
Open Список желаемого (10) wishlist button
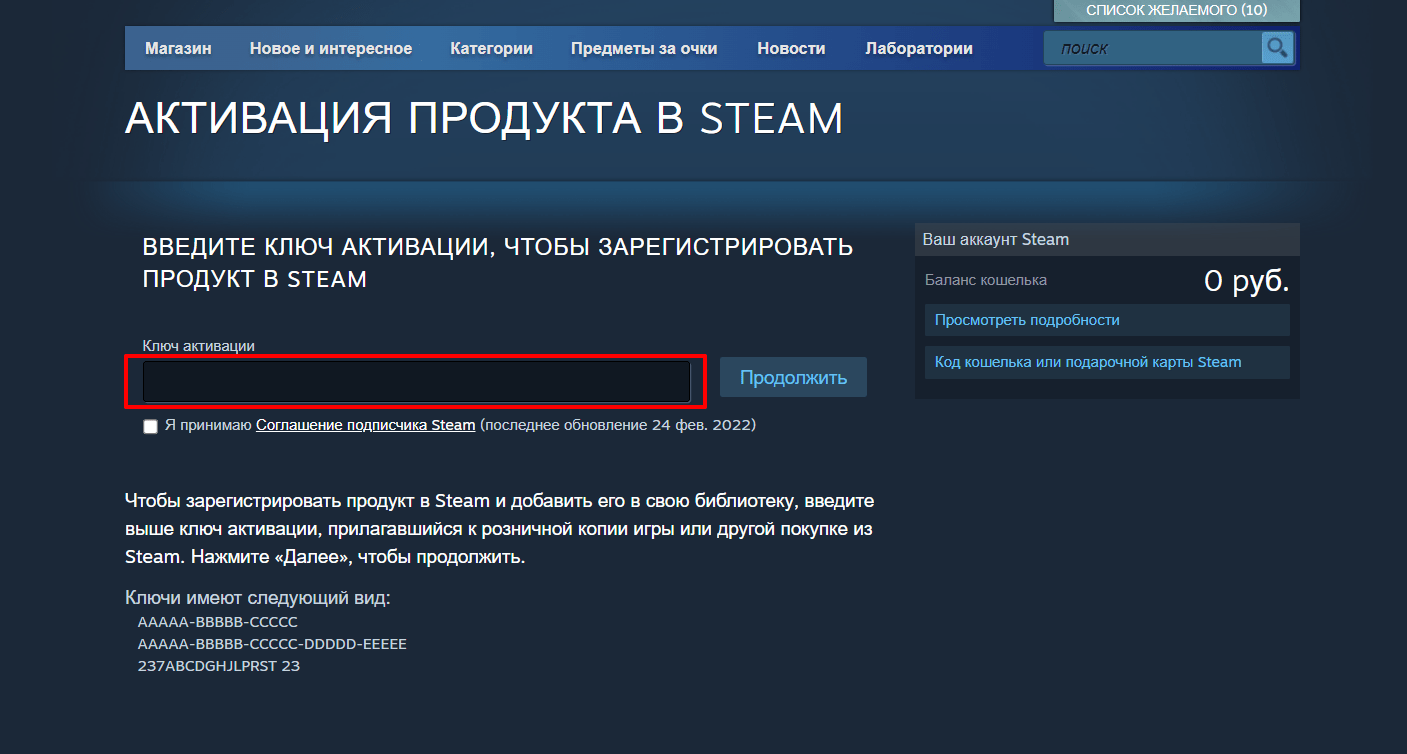[1177, 10]
